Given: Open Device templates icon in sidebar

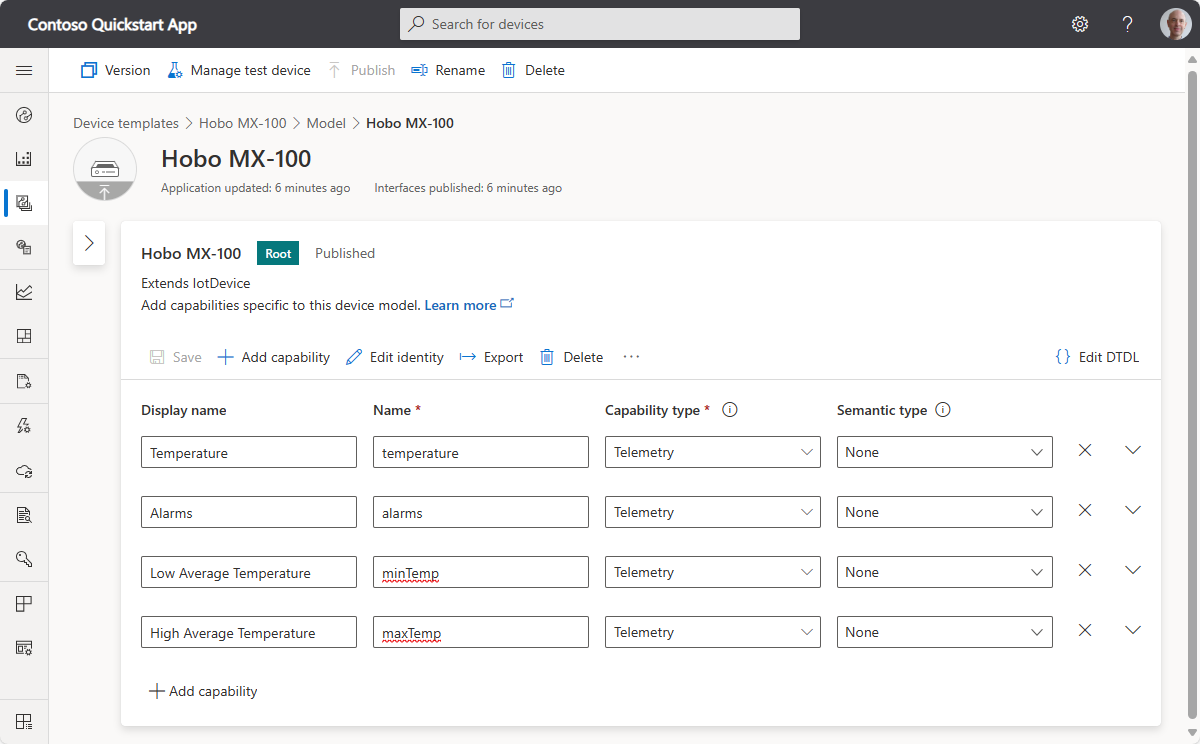Looking at the screenshot, I should [x=24, y=203].
